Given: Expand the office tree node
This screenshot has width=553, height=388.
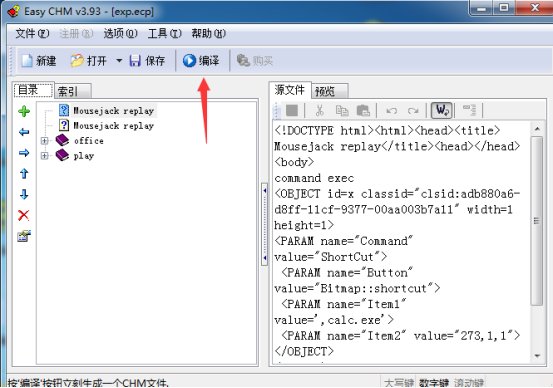Looking at the screenshot, I should pos(44,141).
